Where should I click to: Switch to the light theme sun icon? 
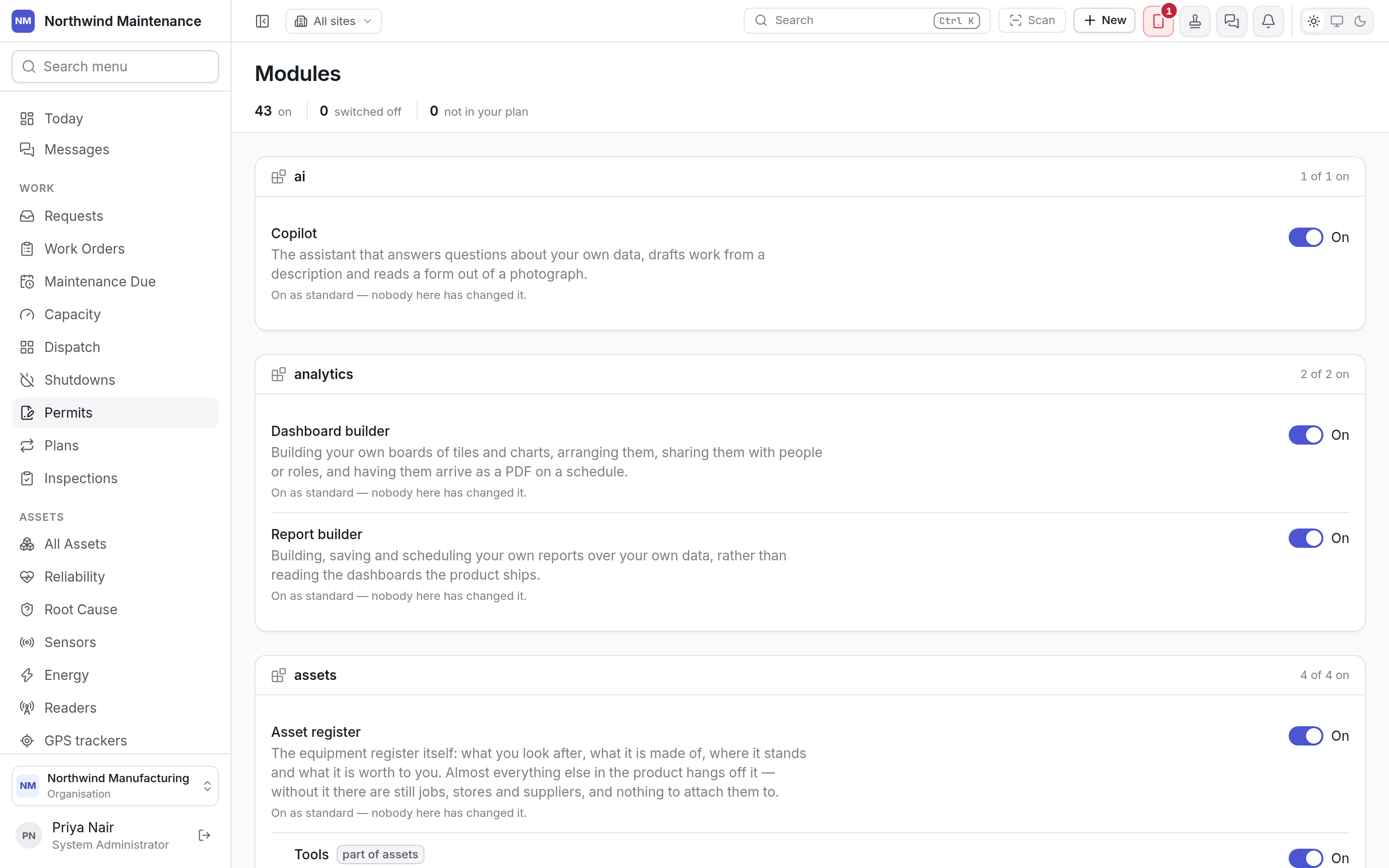click(x=1313, y=21)
